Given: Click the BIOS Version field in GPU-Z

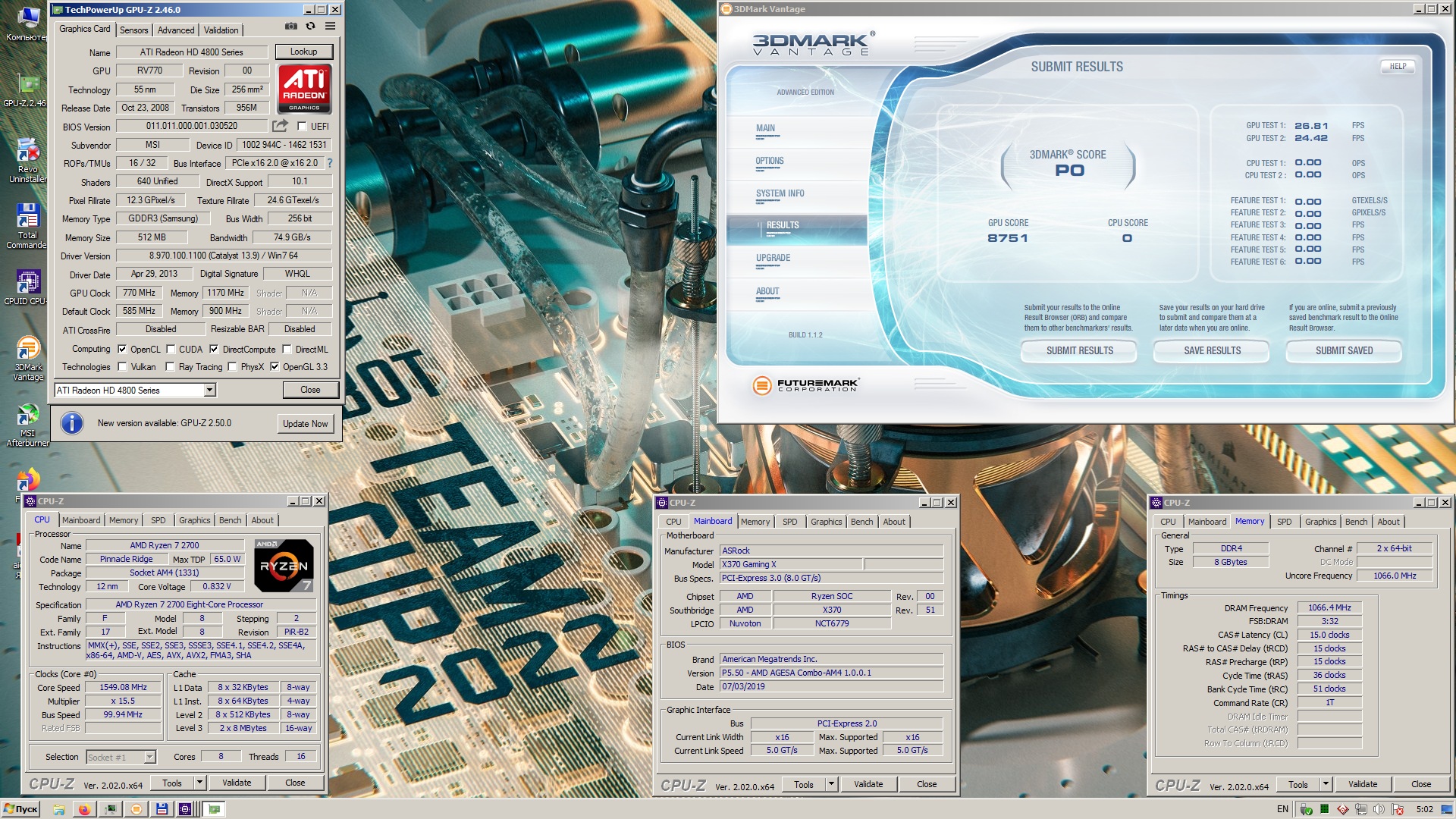Looking at the screenshot, I should tap(192, 126).
